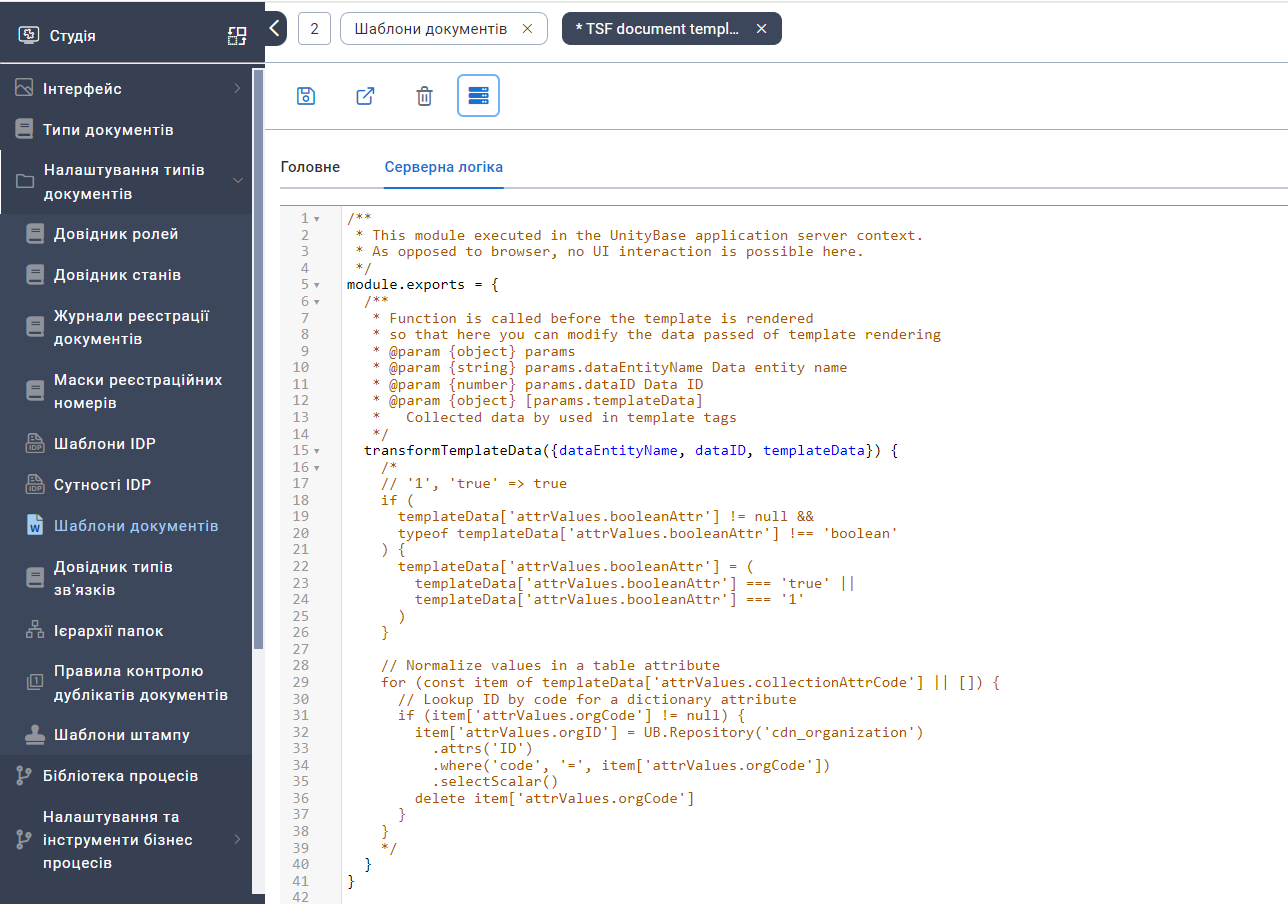
Task: Collapse the sidebar with the left chevron
Action: 276,29
